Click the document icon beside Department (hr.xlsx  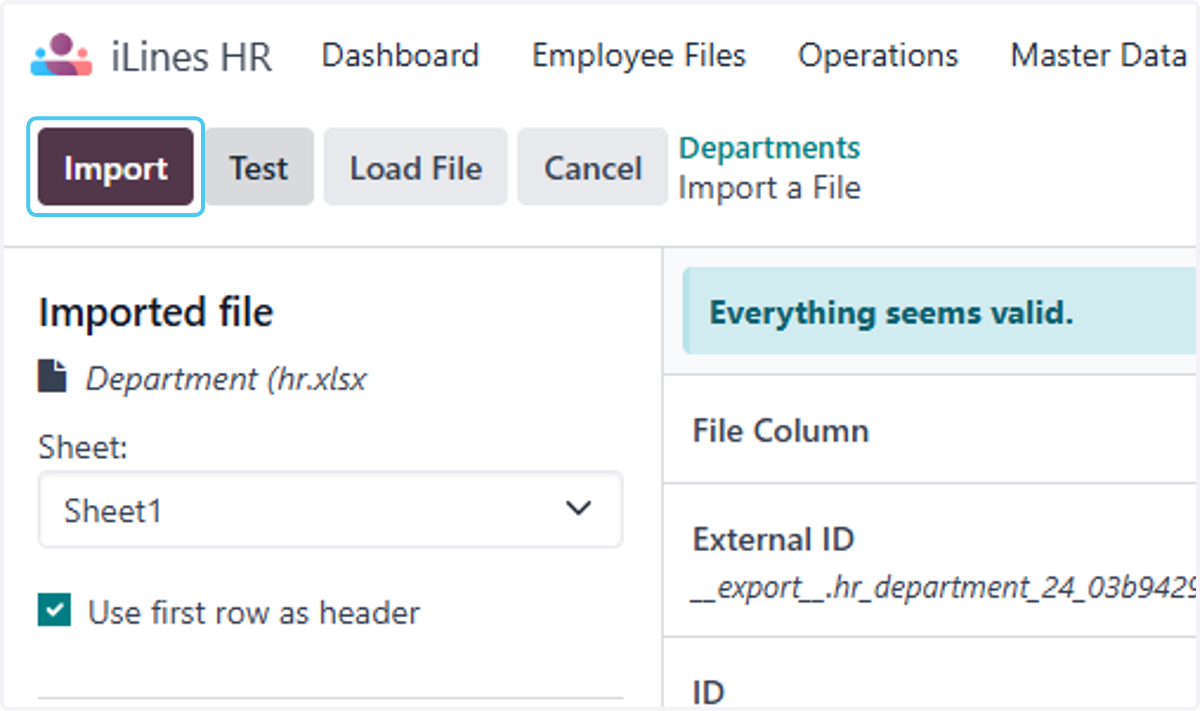point(52,378)
